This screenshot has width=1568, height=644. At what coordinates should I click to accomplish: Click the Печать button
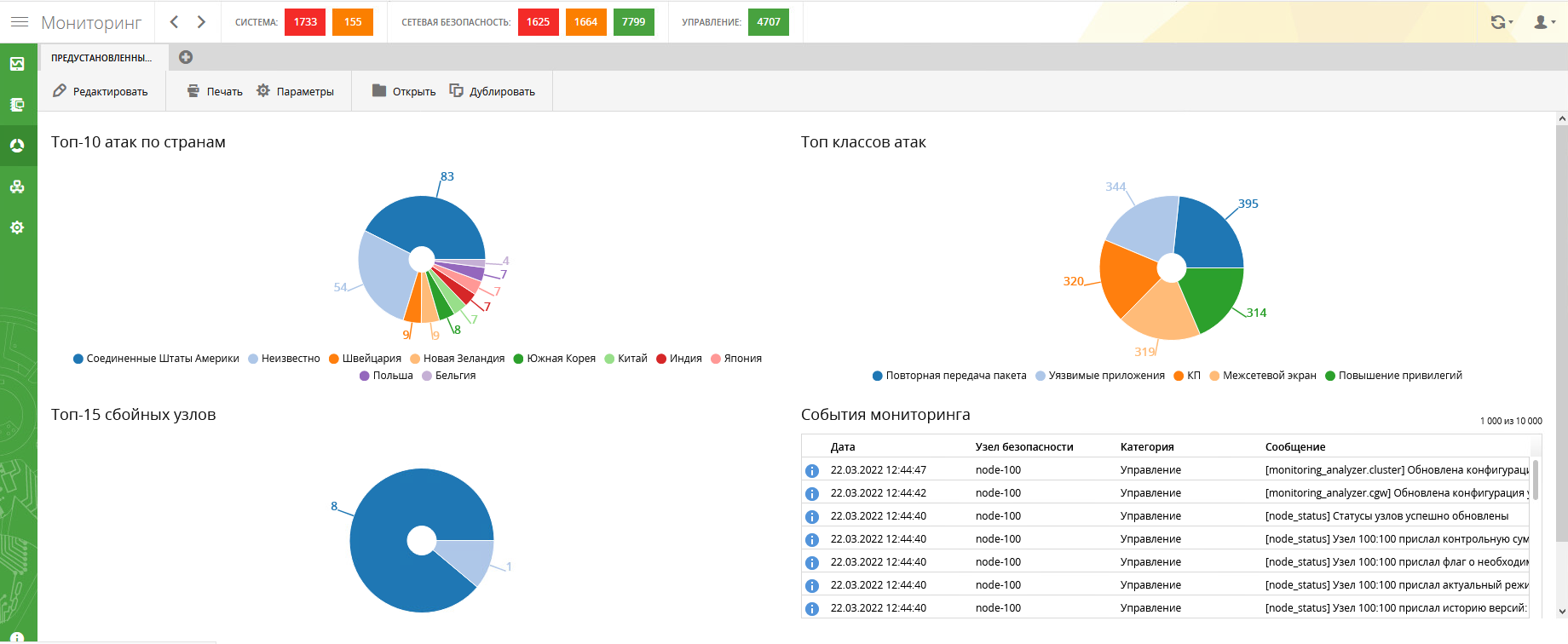215,91
